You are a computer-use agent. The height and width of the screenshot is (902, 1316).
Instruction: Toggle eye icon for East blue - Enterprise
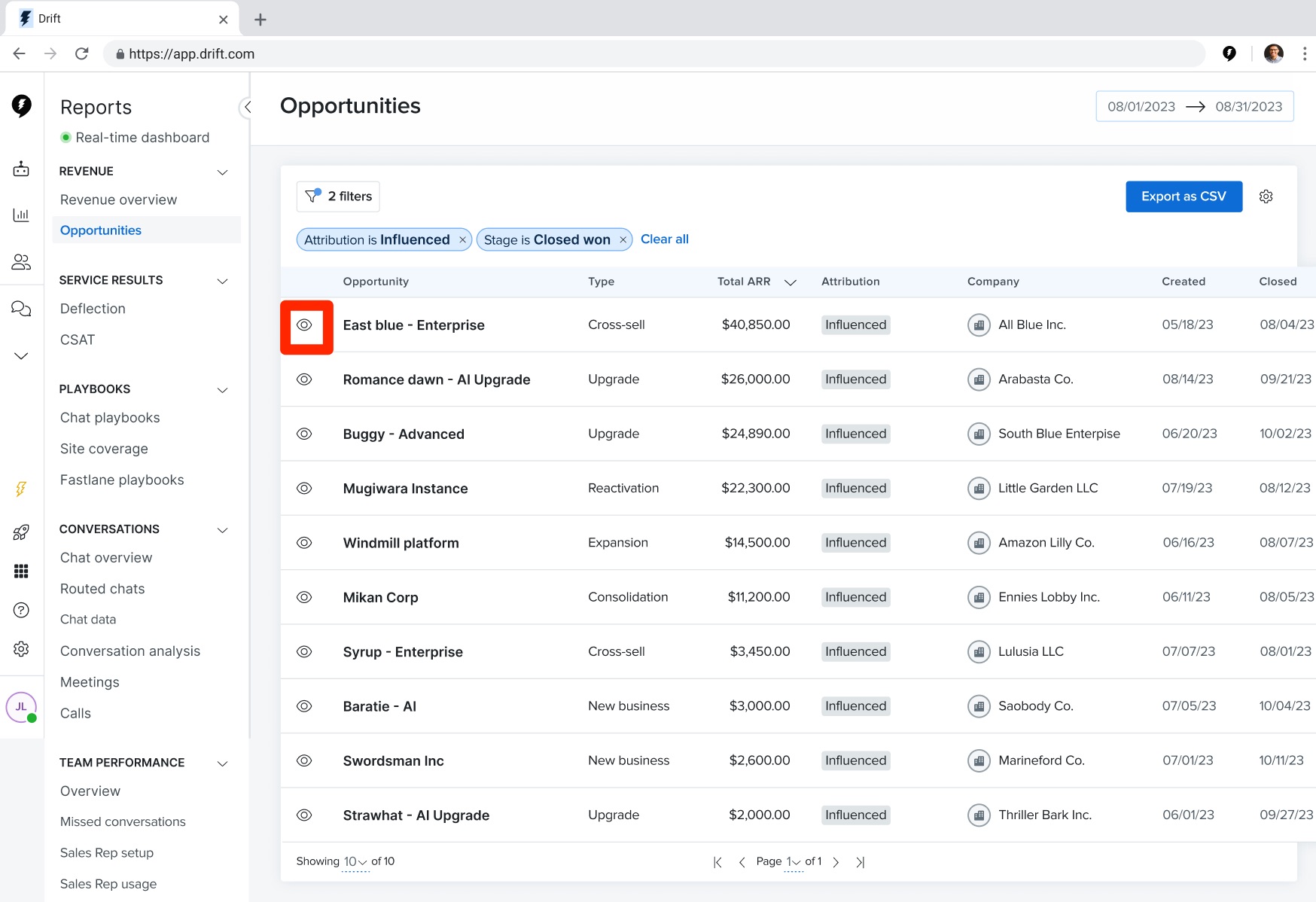pyautogui.click(x=304, y=325)
